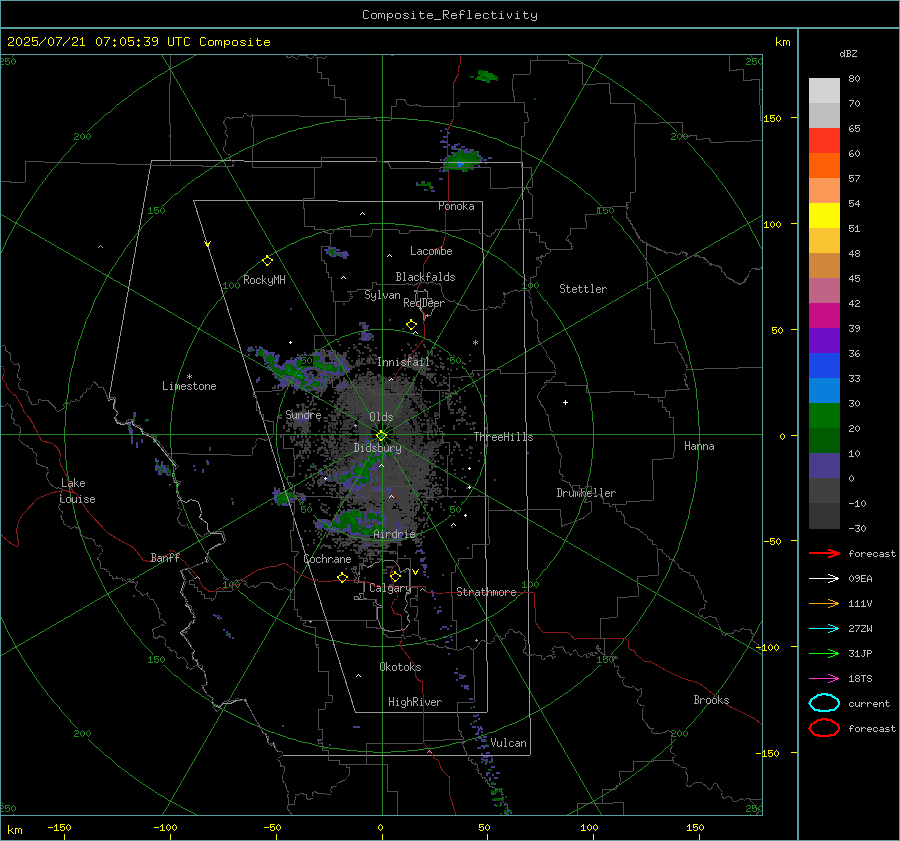The image size is (900, 841).
Task: Click the RedDeer label
Action: tap(424, 303)
